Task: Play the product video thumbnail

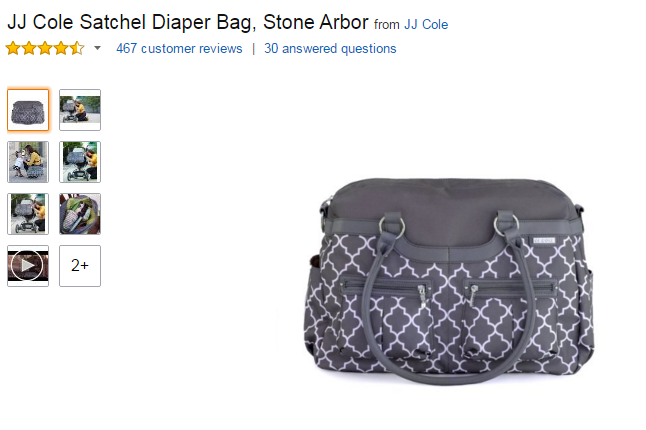Action: (28, 266)
